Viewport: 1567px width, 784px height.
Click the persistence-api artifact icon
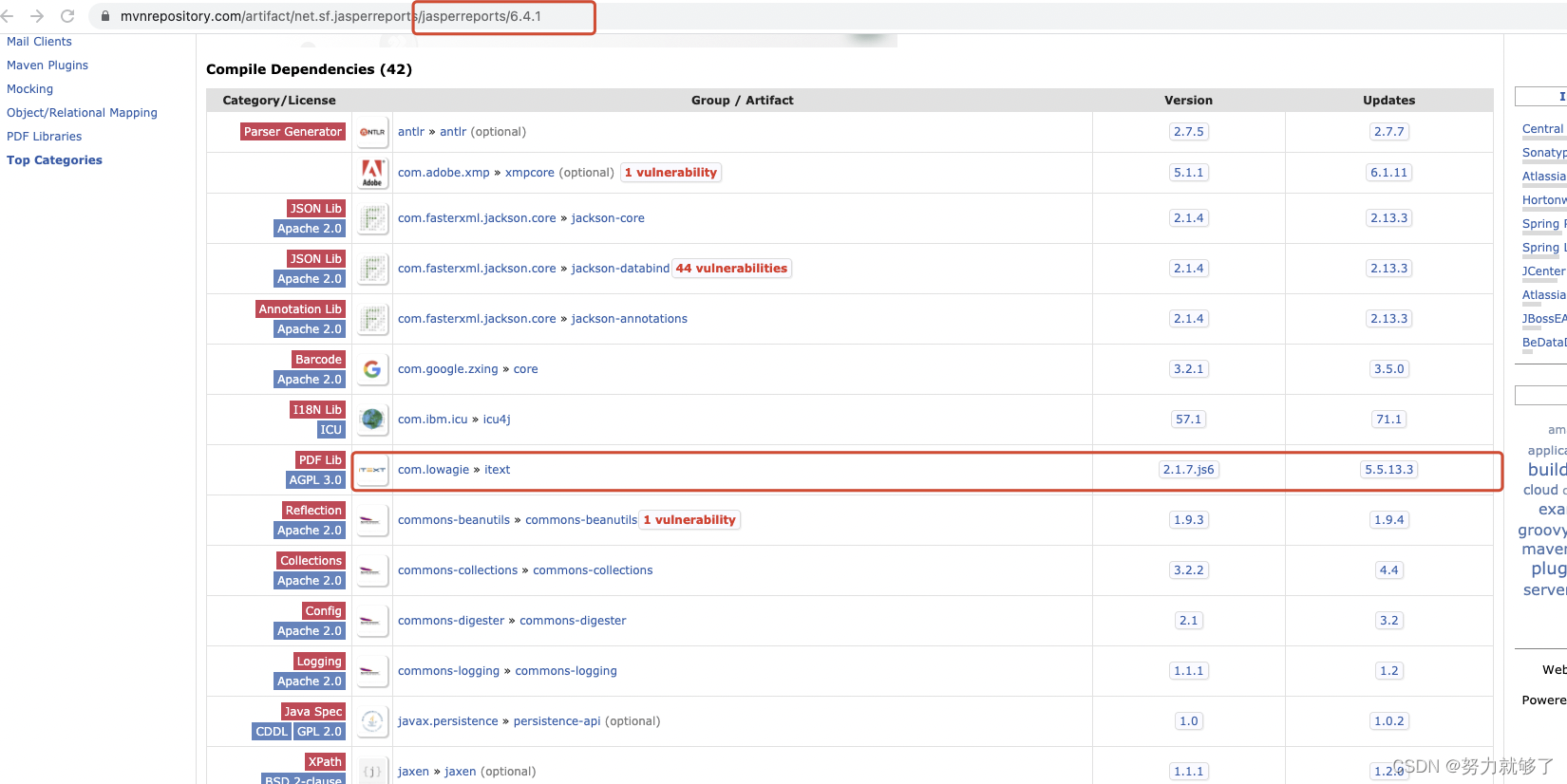372,721
